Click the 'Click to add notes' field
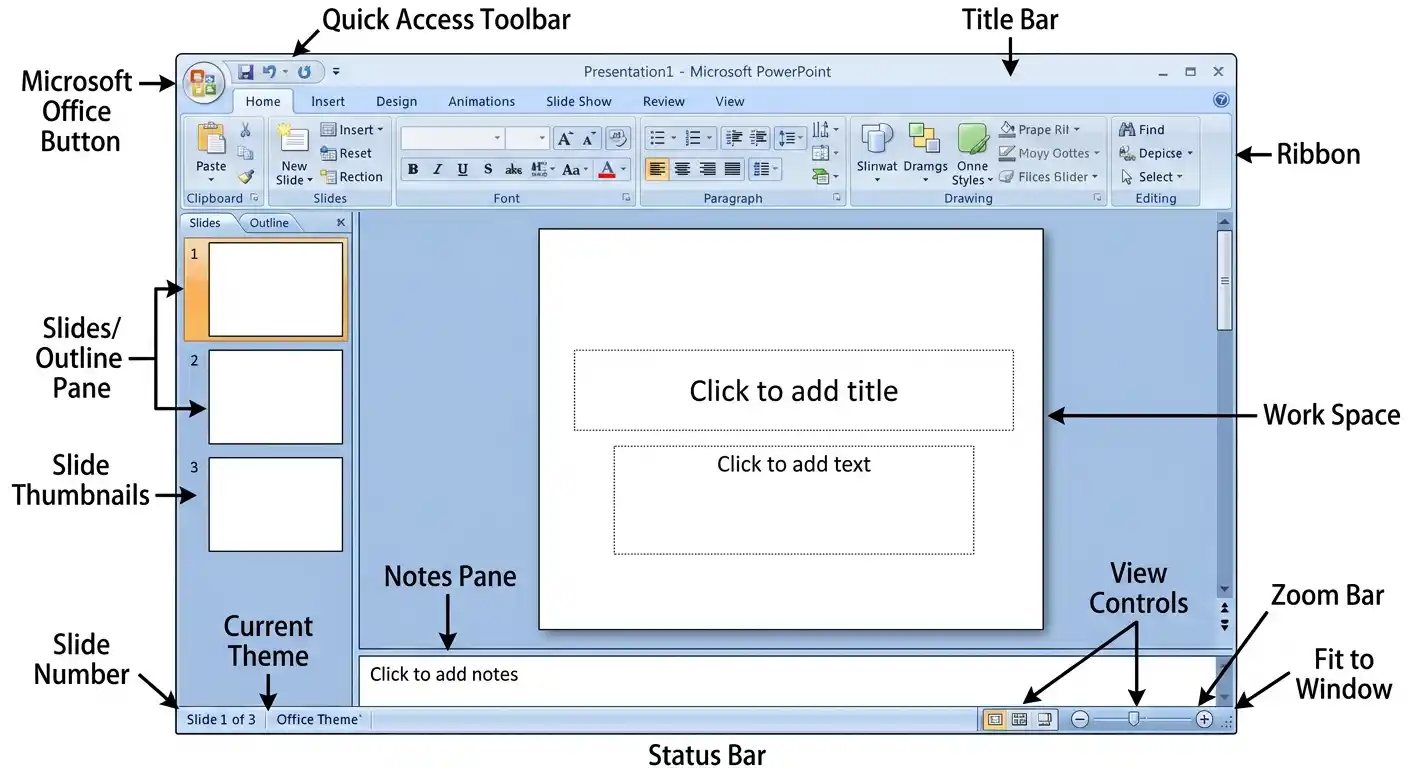Viewport: 1408px width, 768px height. 785,679
